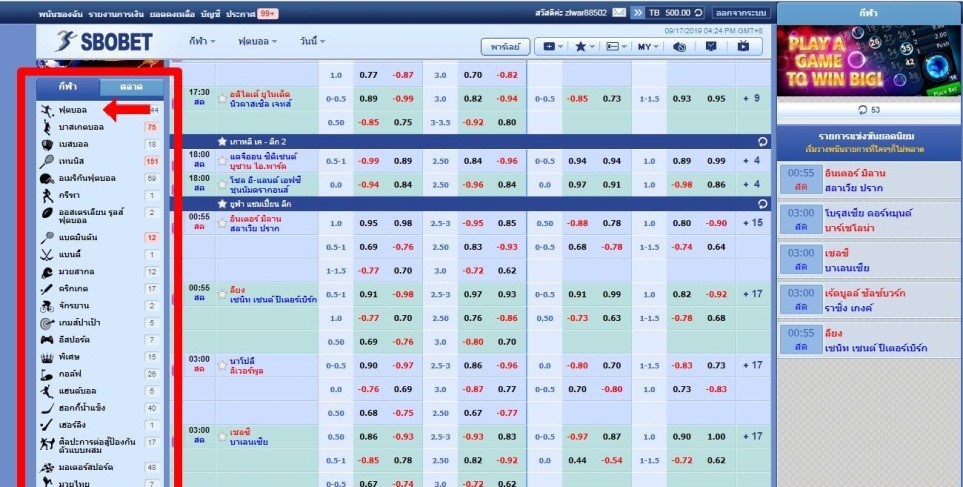Viewport: 963px width, 487px height.
Task: Open the รายงานการเงิน top menu item
Action: pos(118,13)
